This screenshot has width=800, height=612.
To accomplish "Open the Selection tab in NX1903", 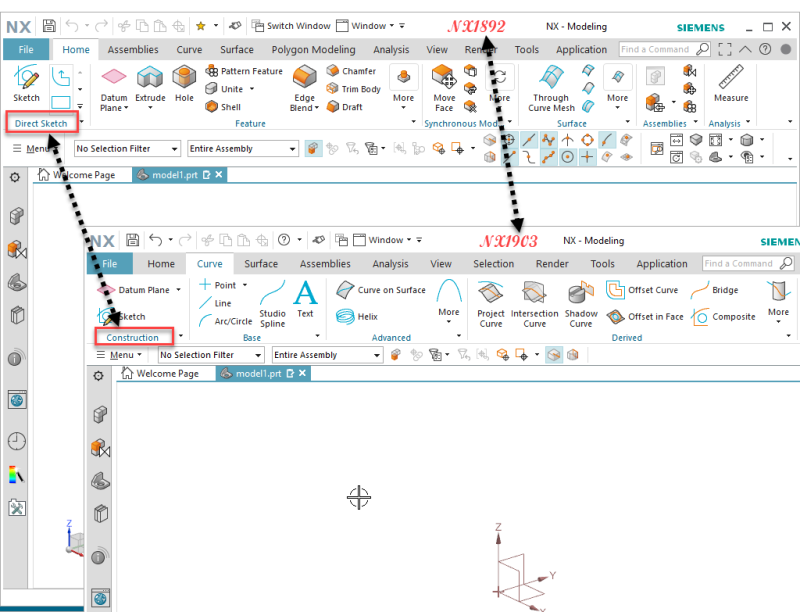I will click(493, 264).
